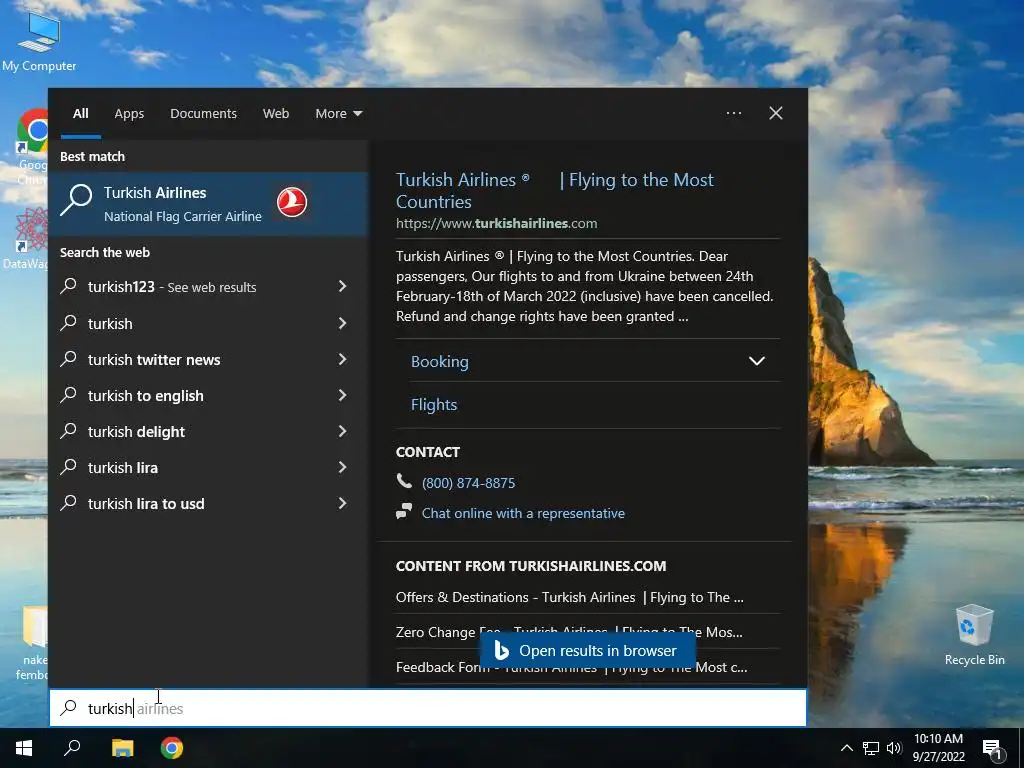Screen dimensions: 1024x768
Task: Open Offers & Destinations content link
Action: 569,597
